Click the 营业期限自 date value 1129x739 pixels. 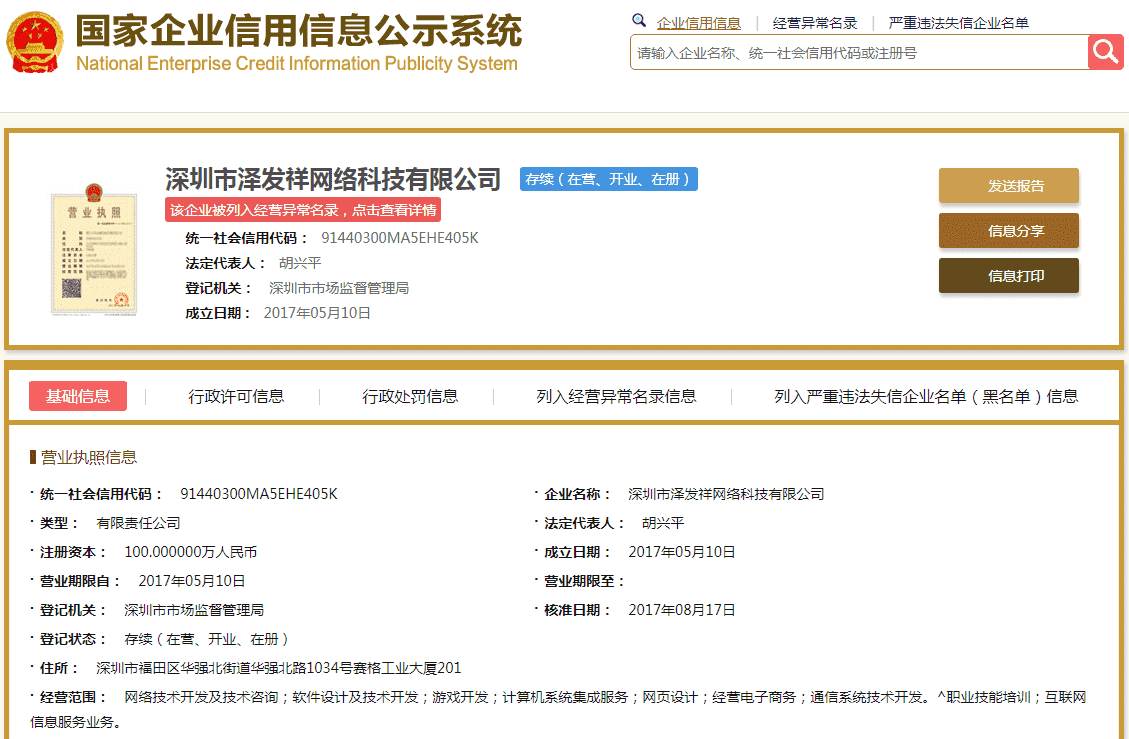tap(192, 581)
